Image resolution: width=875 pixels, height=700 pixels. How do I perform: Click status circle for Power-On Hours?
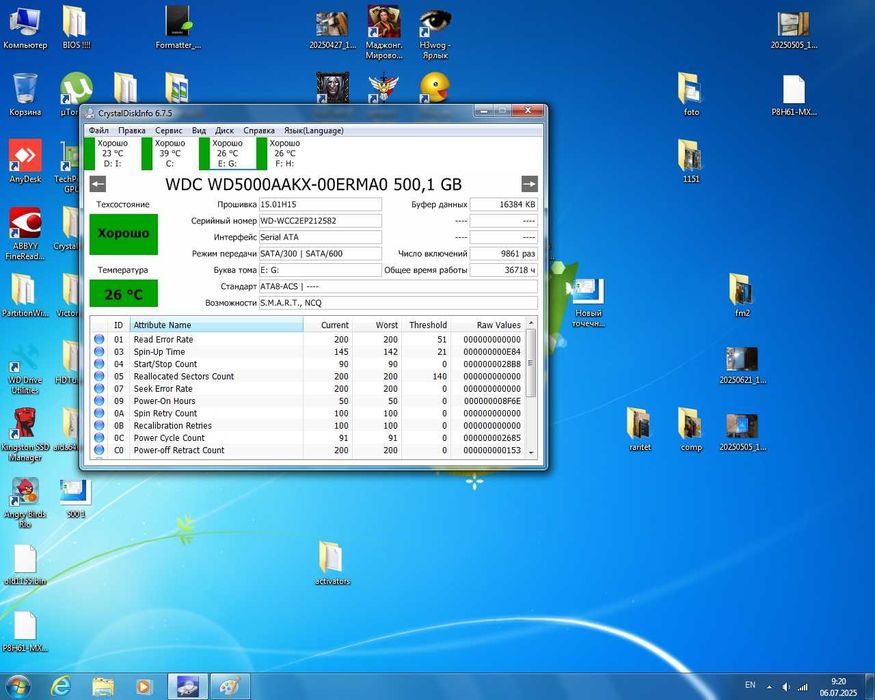pos(99,400)
